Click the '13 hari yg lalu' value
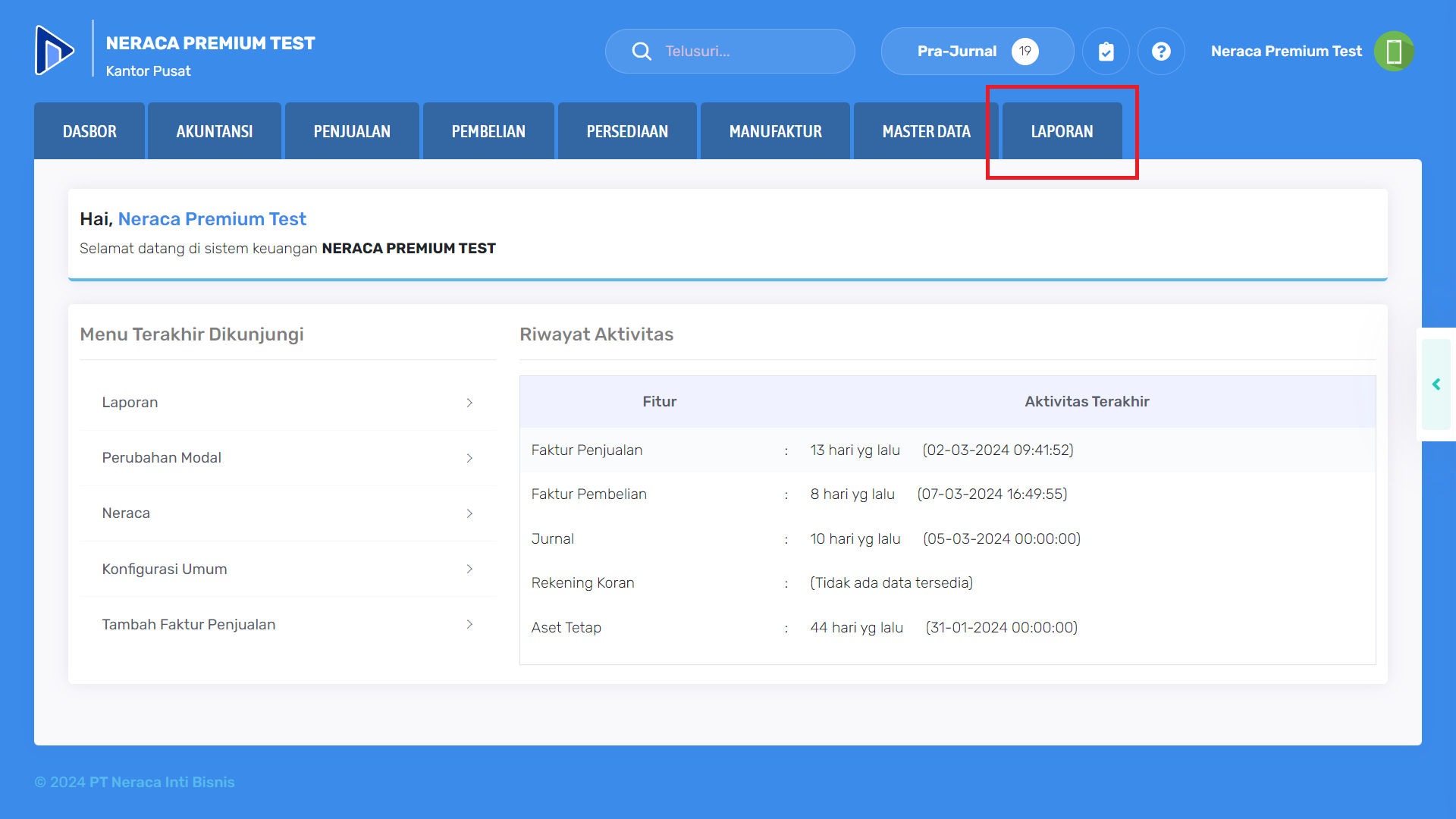This screenshot has height=819, width=1456. [x=855, y=450]
